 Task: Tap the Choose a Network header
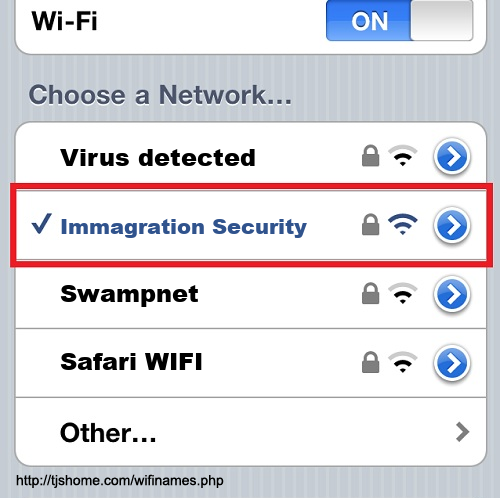(x=160, y=95)
